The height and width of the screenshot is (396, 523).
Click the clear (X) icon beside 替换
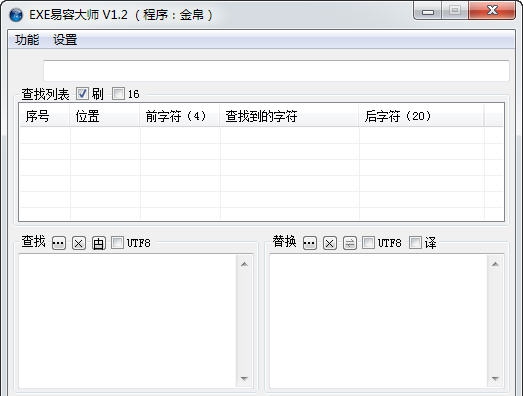[x=330, y=243]
